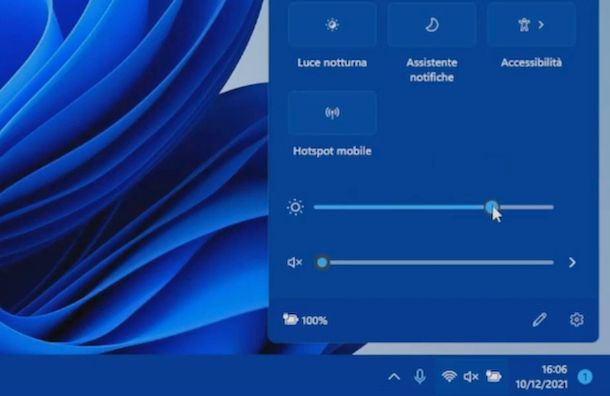The image size is (610, 396).
Task: Click the microphone tray icon
Action: pyautogui.click(x=420, y=377)
